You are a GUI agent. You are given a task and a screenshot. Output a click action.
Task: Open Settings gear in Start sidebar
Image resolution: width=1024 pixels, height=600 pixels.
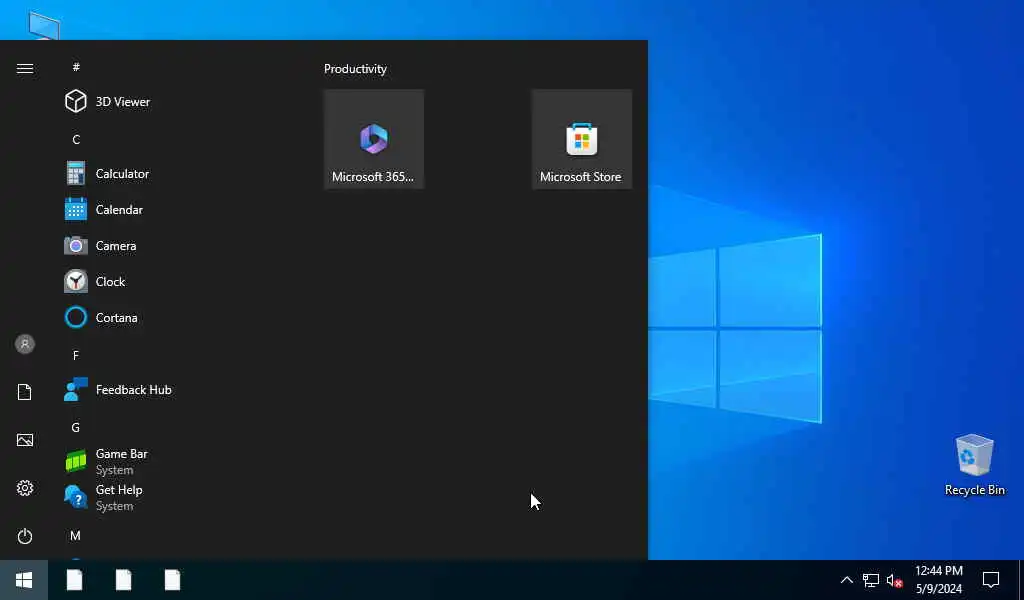point(25,488)
